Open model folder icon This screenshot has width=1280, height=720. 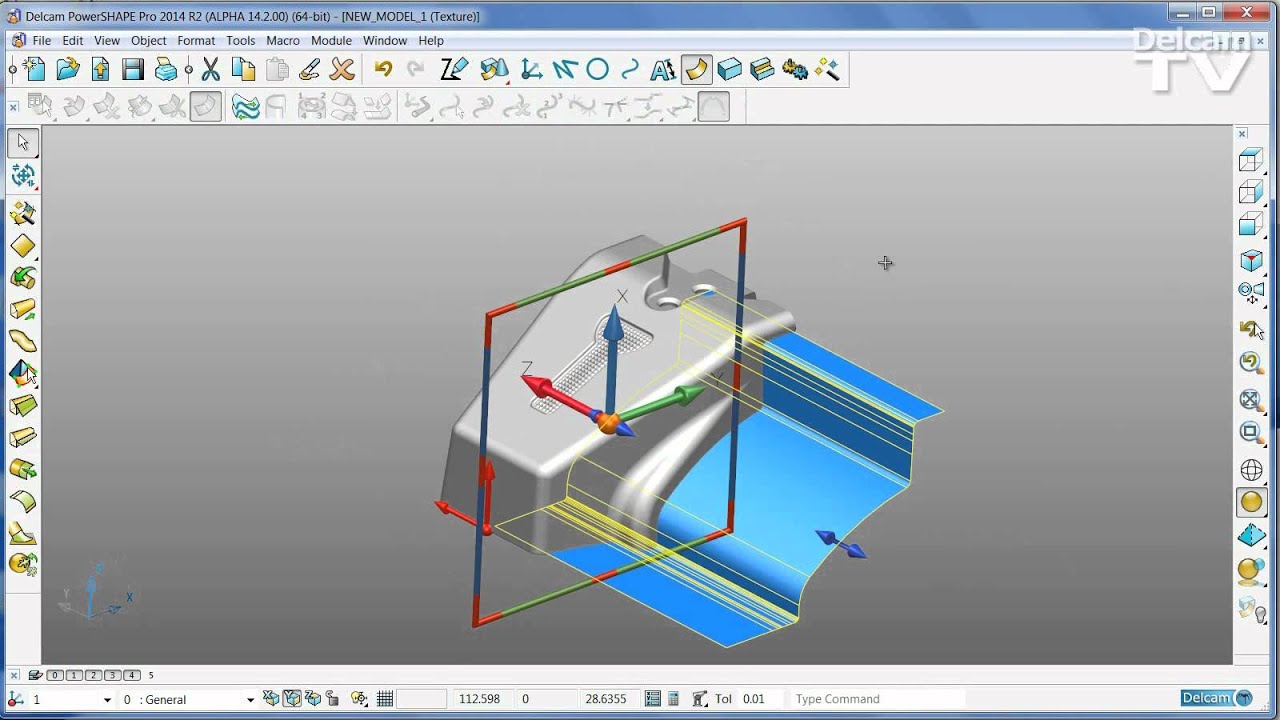coord(68,69)
